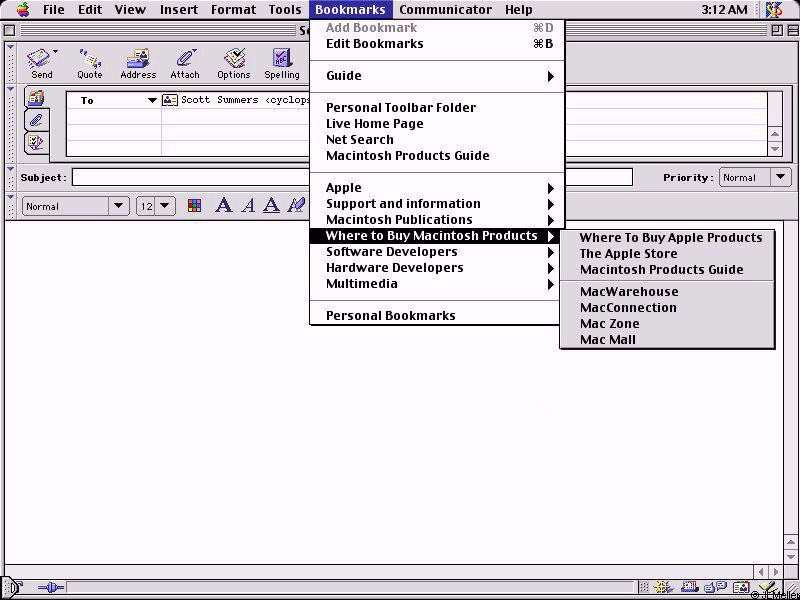Open the Netscape application menu icon

(774, 9)
